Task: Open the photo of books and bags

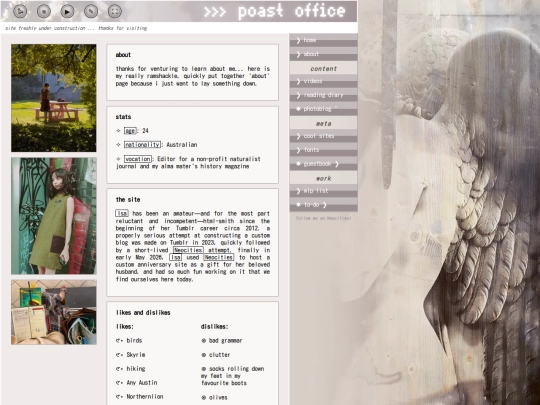Action: click(x=54, y=312)
